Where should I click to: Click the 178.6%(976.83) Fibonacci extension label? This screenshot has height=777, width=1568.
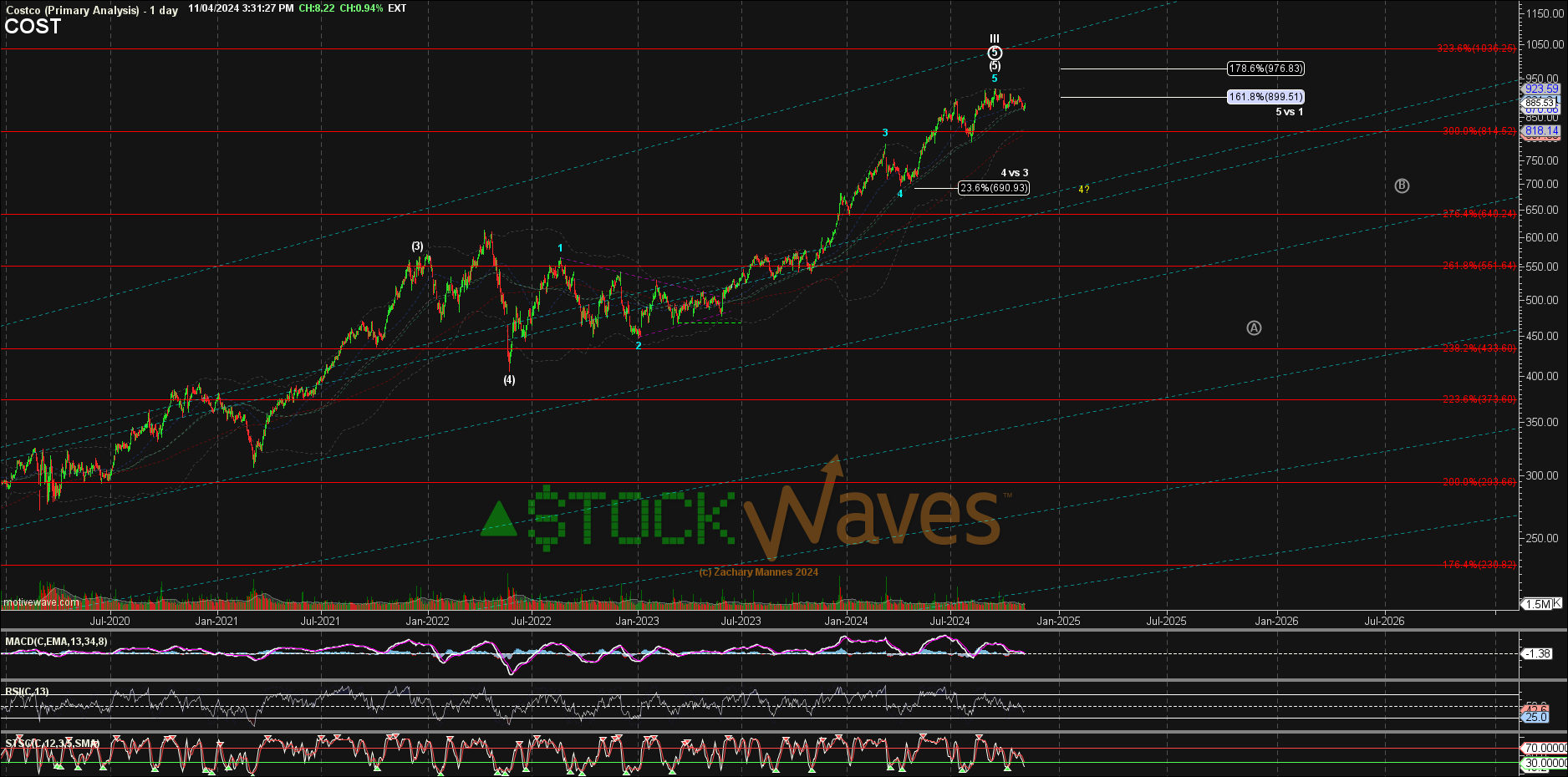[x=1265, y=69]
